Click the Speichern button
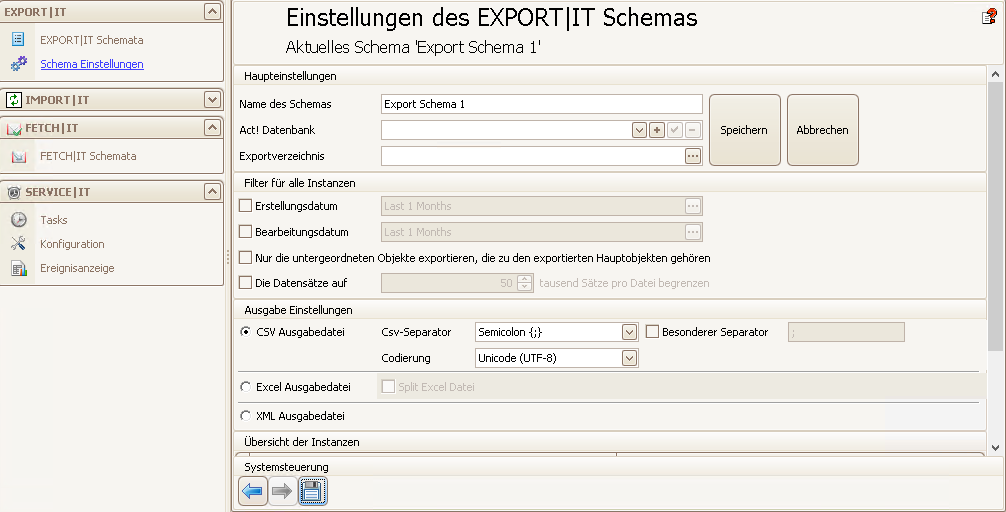The width and height of the screenshot is (1006, 512). pyautogui.click(x=744, y=130)
